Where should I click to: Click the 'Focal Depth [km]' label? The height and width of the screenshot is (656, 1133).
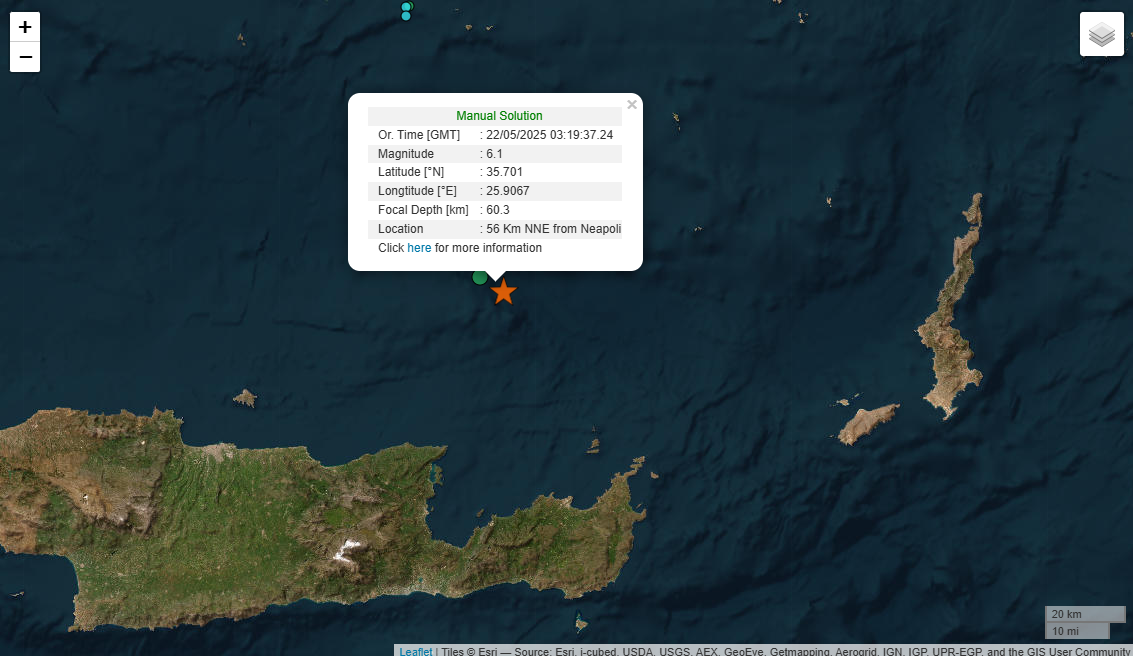423,210
